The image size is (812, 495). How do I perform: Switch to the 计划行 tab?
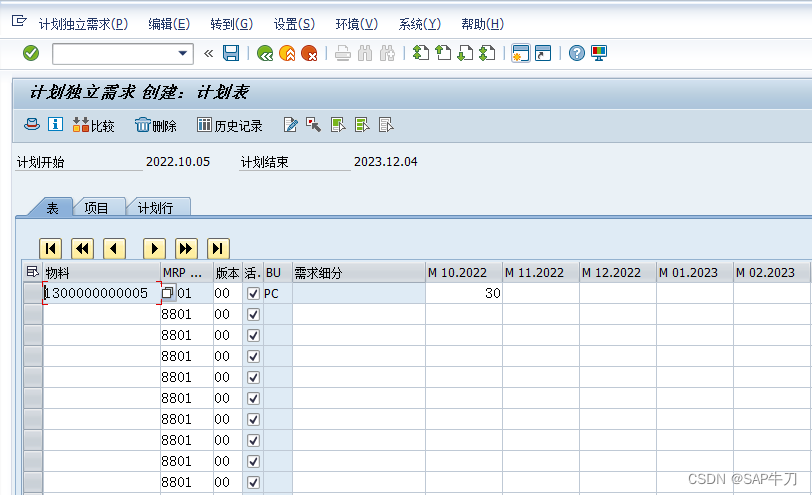coord(155,208)
